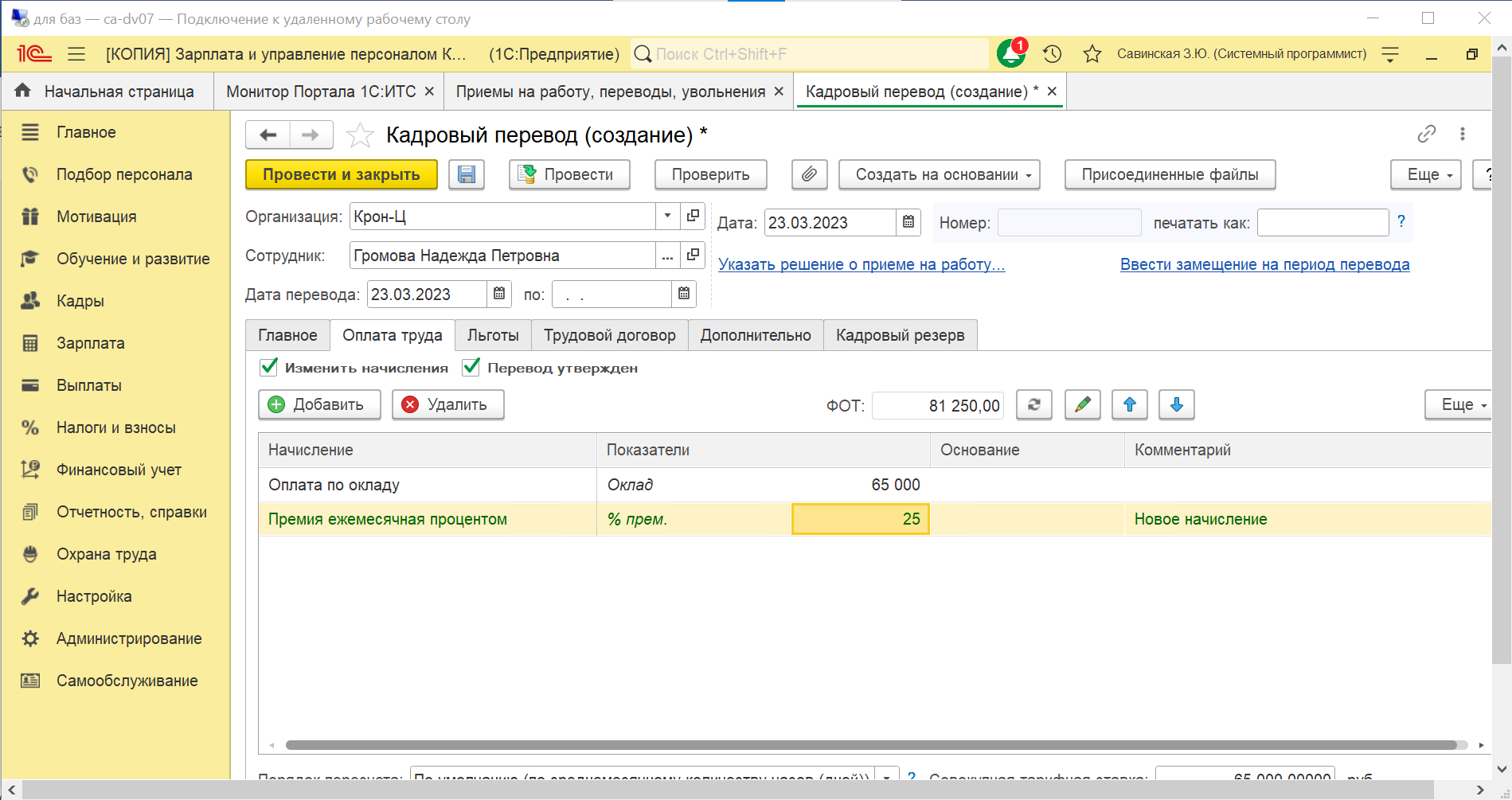The height and width of the screenshot is (800, 1512).
Task: Open the Зарплата sidebar section
Action: (x=90, y=343)
